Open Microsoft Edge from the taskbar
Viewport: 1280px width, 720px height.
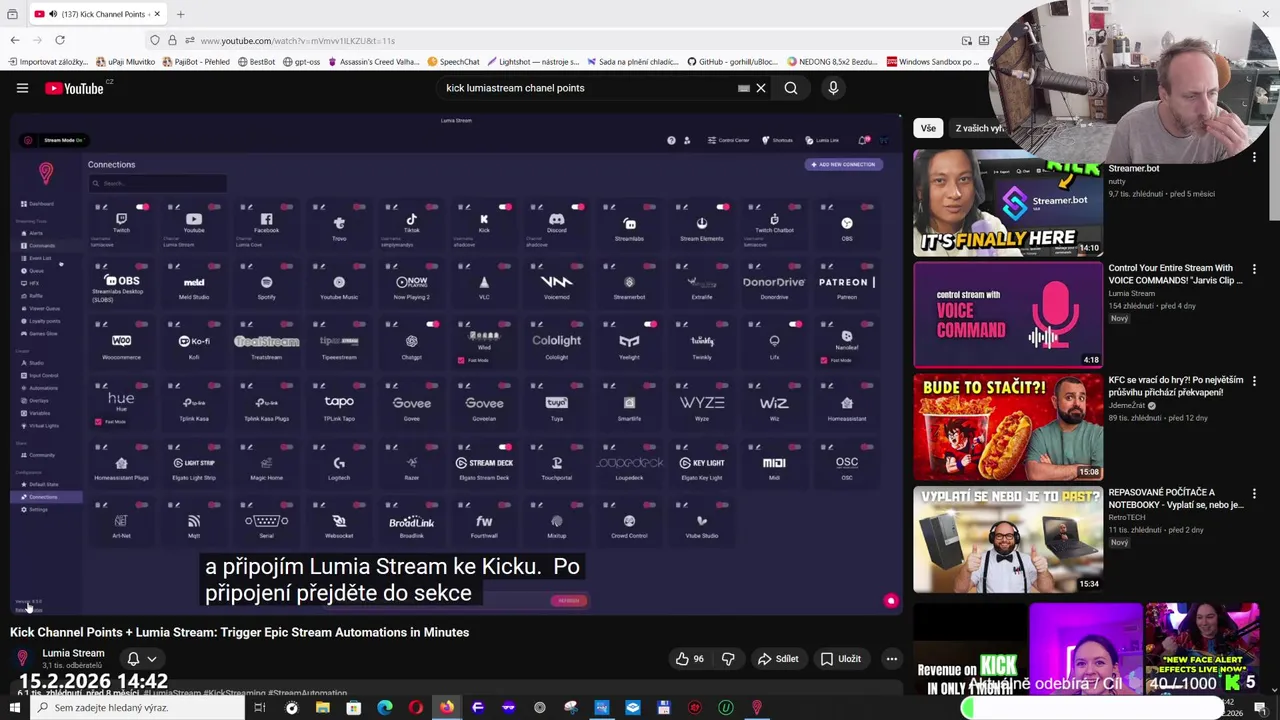[x=384, y=708]
